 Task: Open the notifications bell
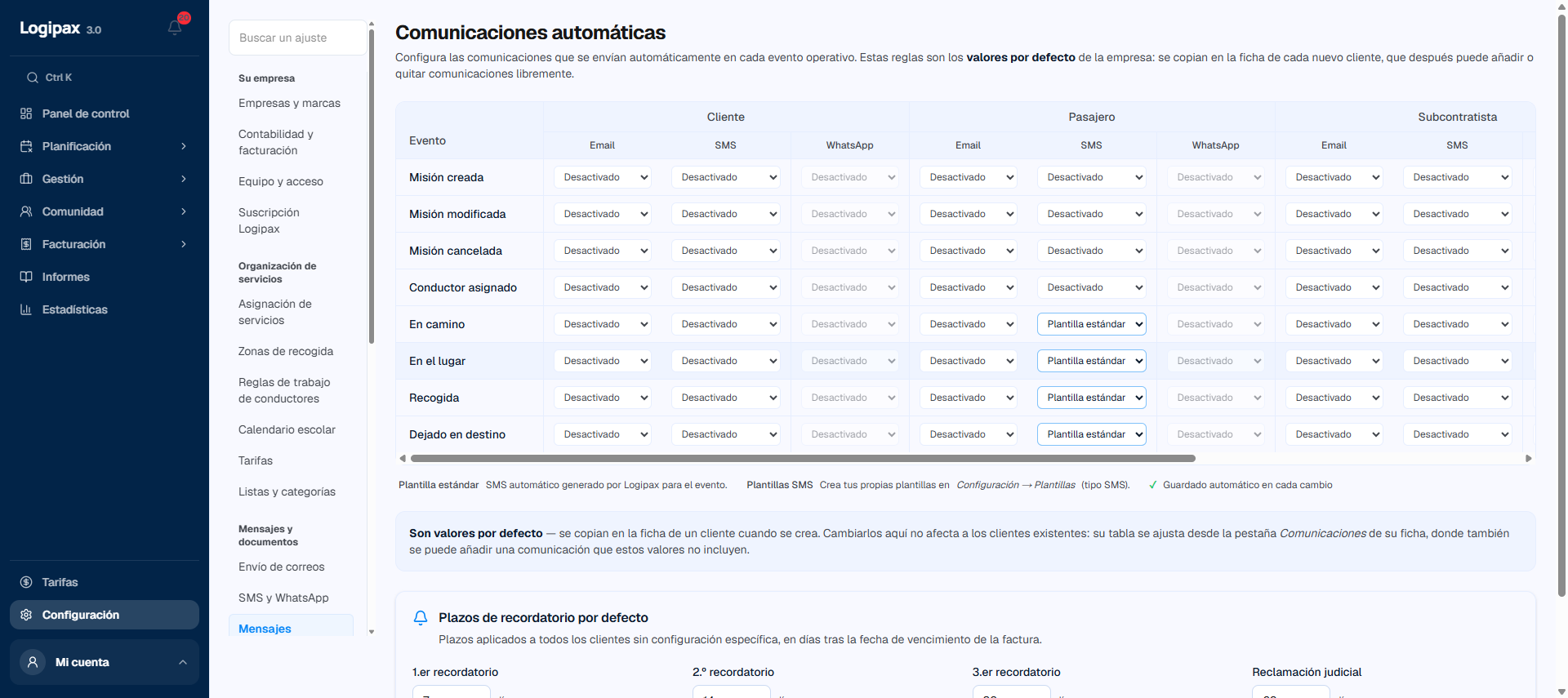[175, 27]
